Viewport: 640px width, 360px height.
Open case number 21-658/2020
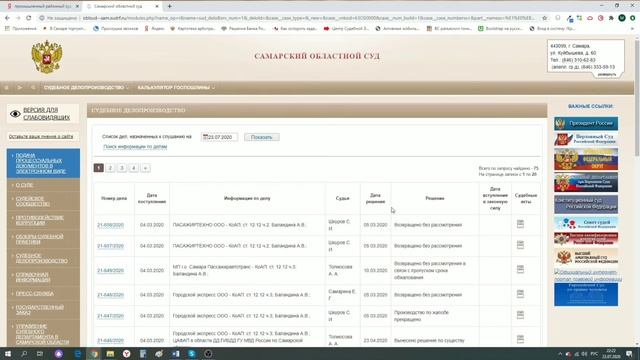[110, 225]
